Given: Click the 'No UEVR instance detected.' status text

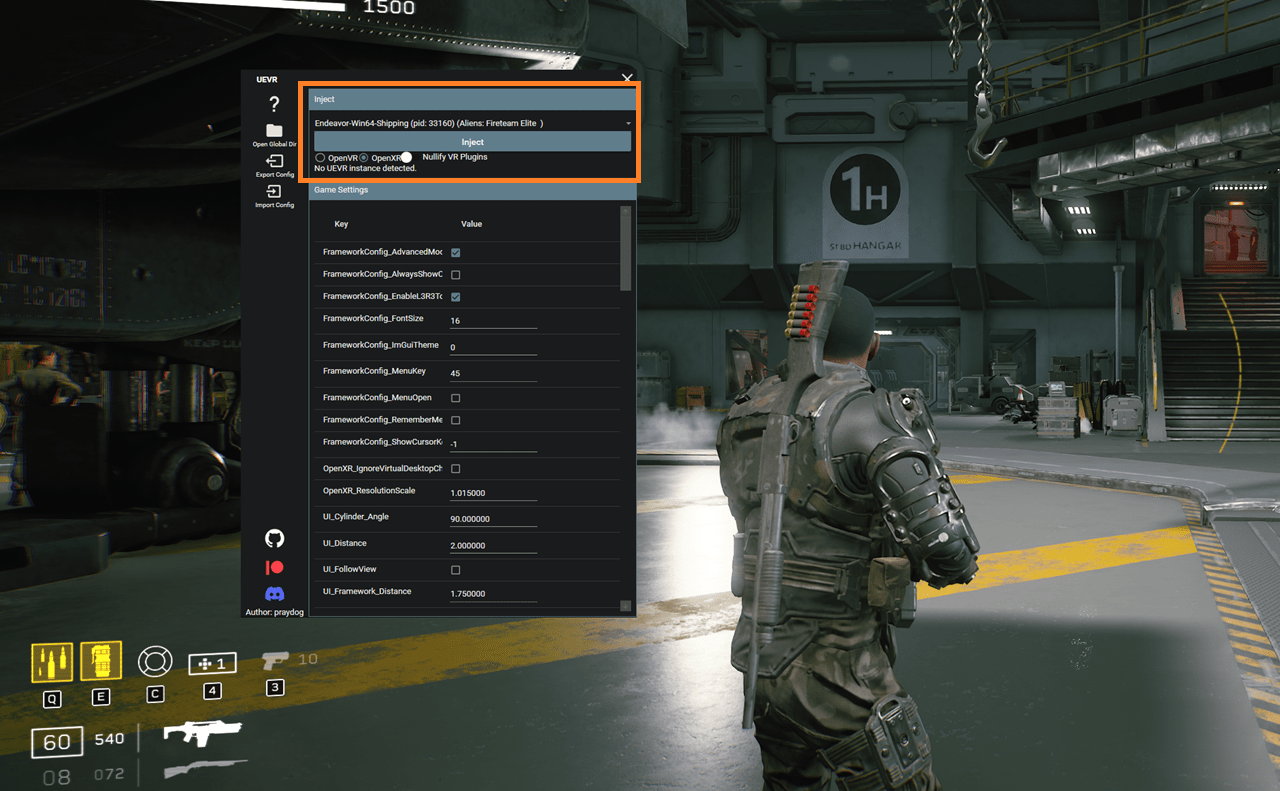Looking at the screenshot, I should click(x=365, y=168).
